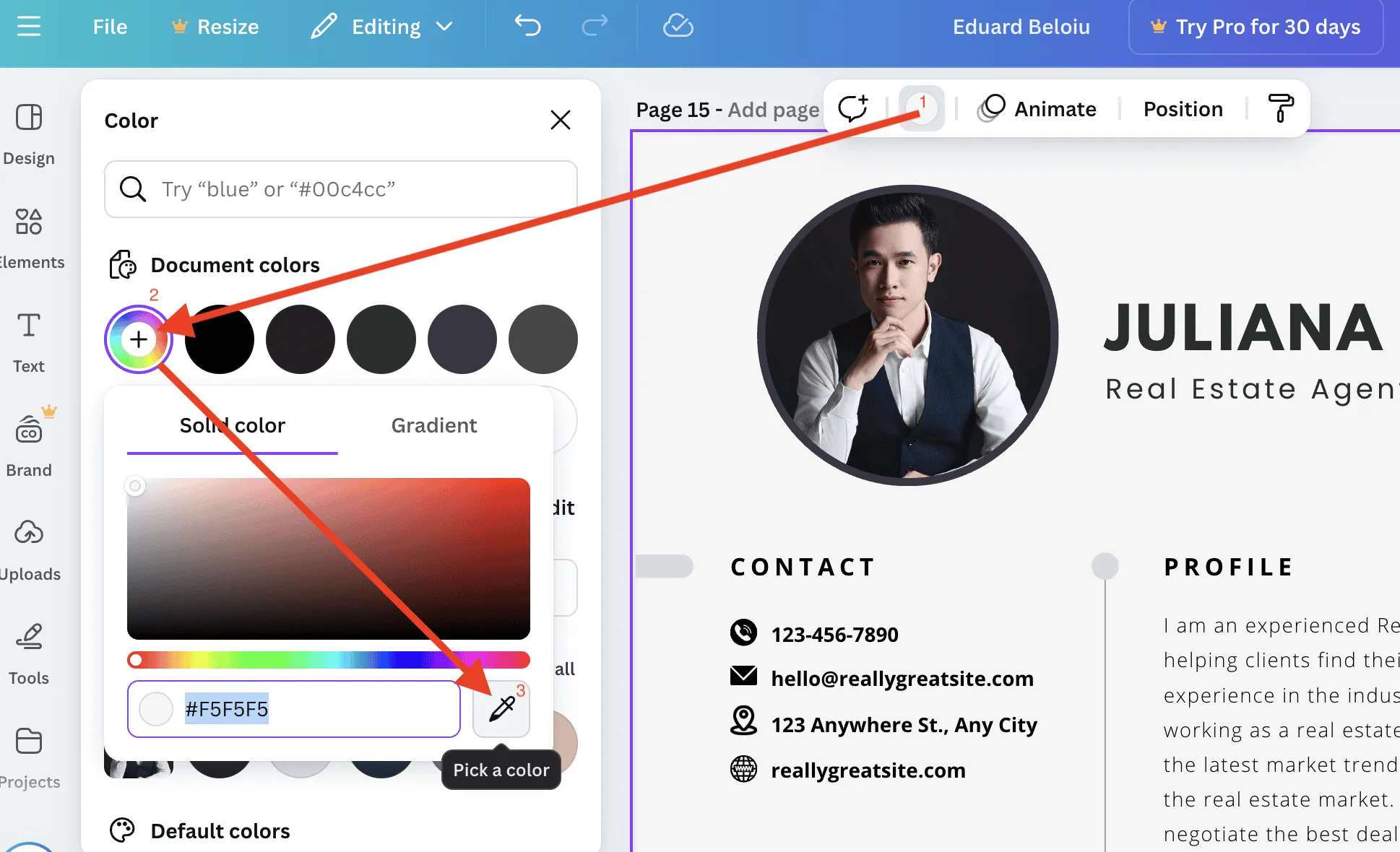Image resolution: width=1400 pixels, height=852 pixels.
Task: Open the Uploads sidebar panel
Action: coord(29,549)
